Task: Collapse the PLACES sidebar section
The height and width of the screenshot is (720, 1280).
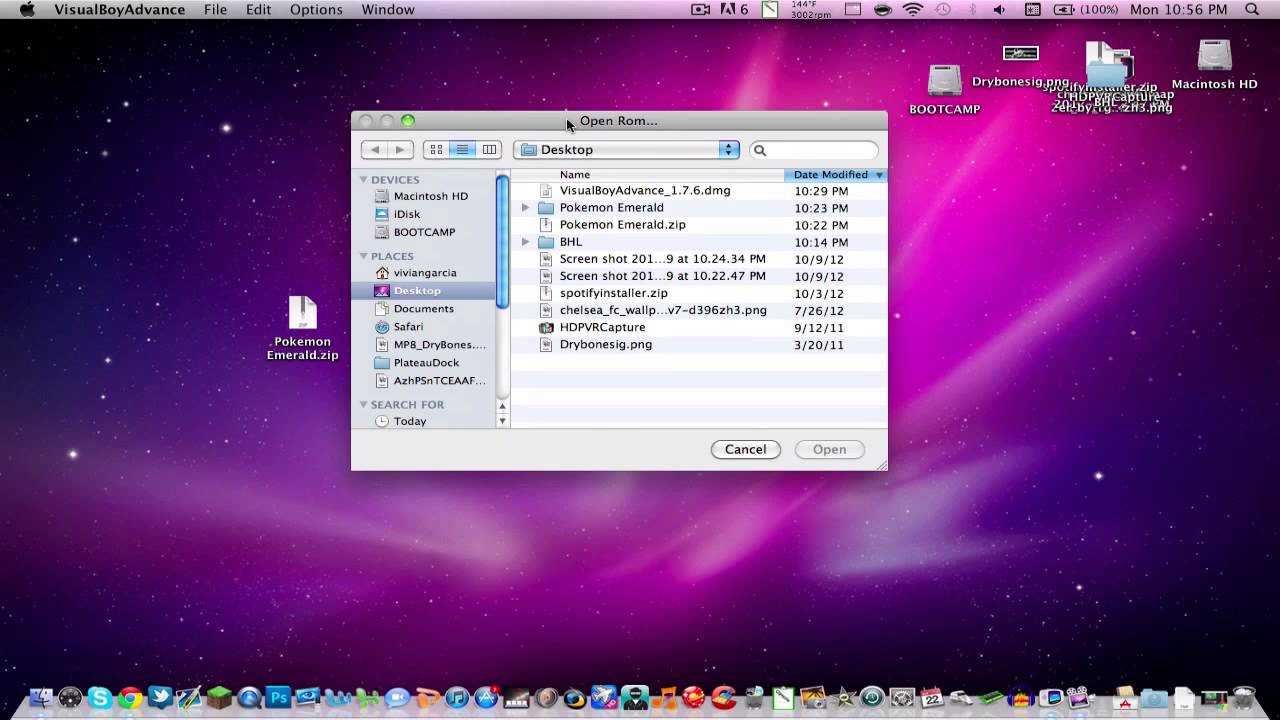Action: [x=364, y=256]
